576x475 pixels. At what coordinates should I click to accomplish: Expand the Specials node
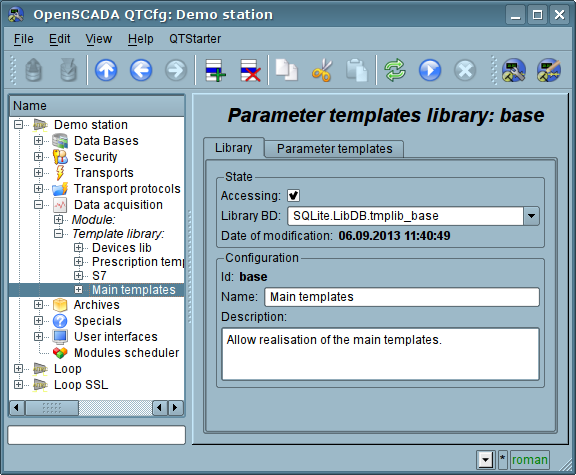38,321
